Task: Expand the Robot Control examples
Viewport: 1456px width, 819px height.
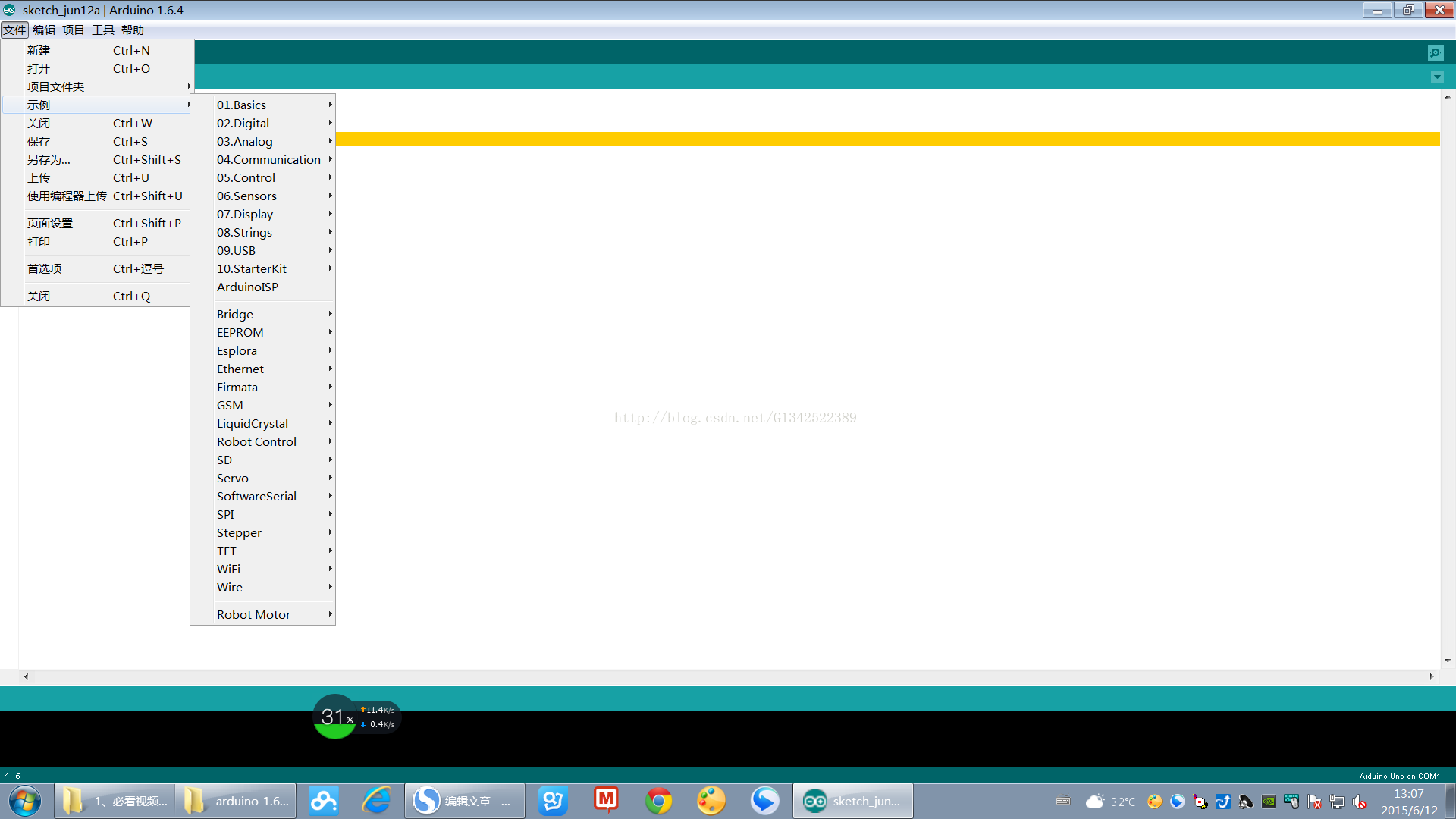Action: [262, 441]
